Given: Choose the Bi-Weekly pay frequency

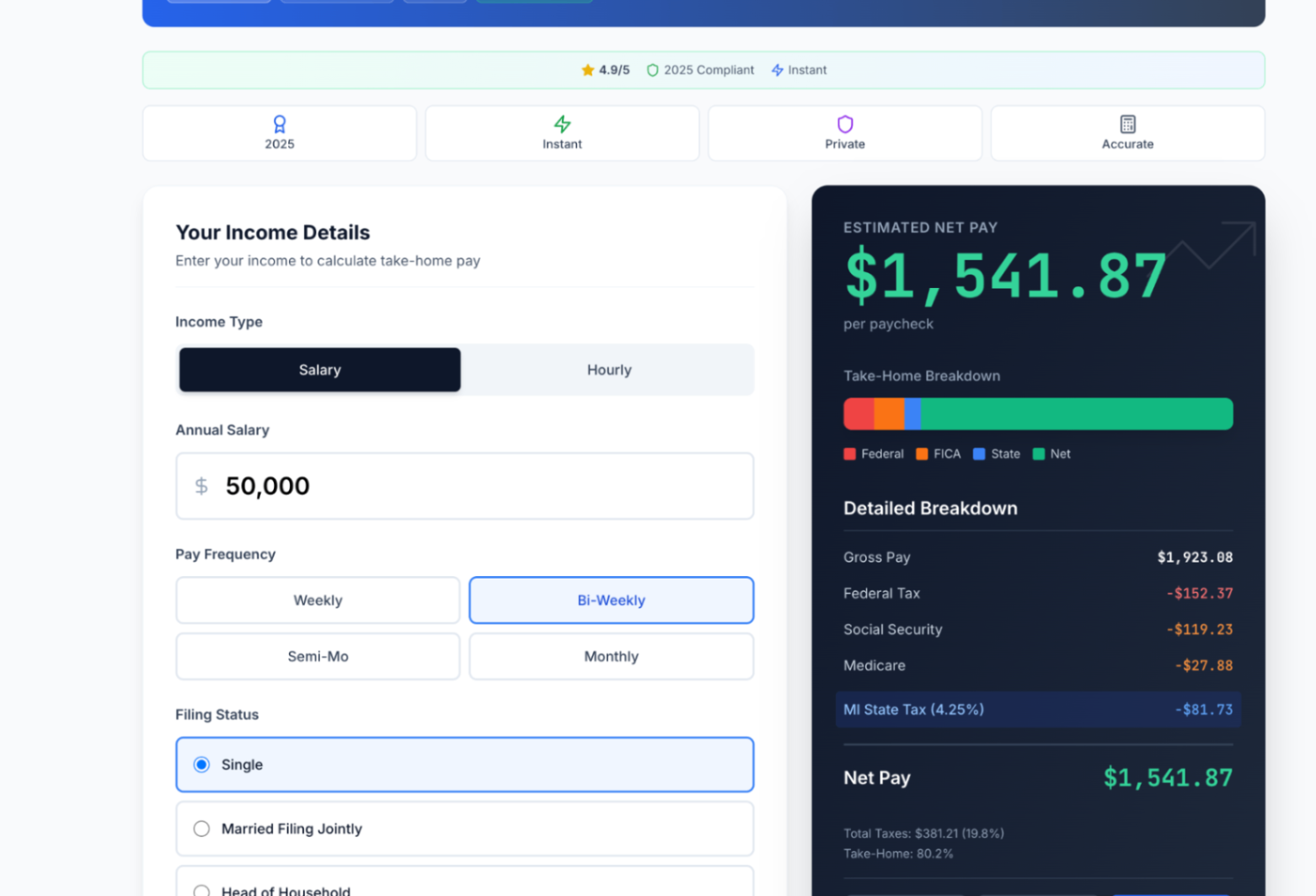Looking at the screenshot, I should 611,600.
